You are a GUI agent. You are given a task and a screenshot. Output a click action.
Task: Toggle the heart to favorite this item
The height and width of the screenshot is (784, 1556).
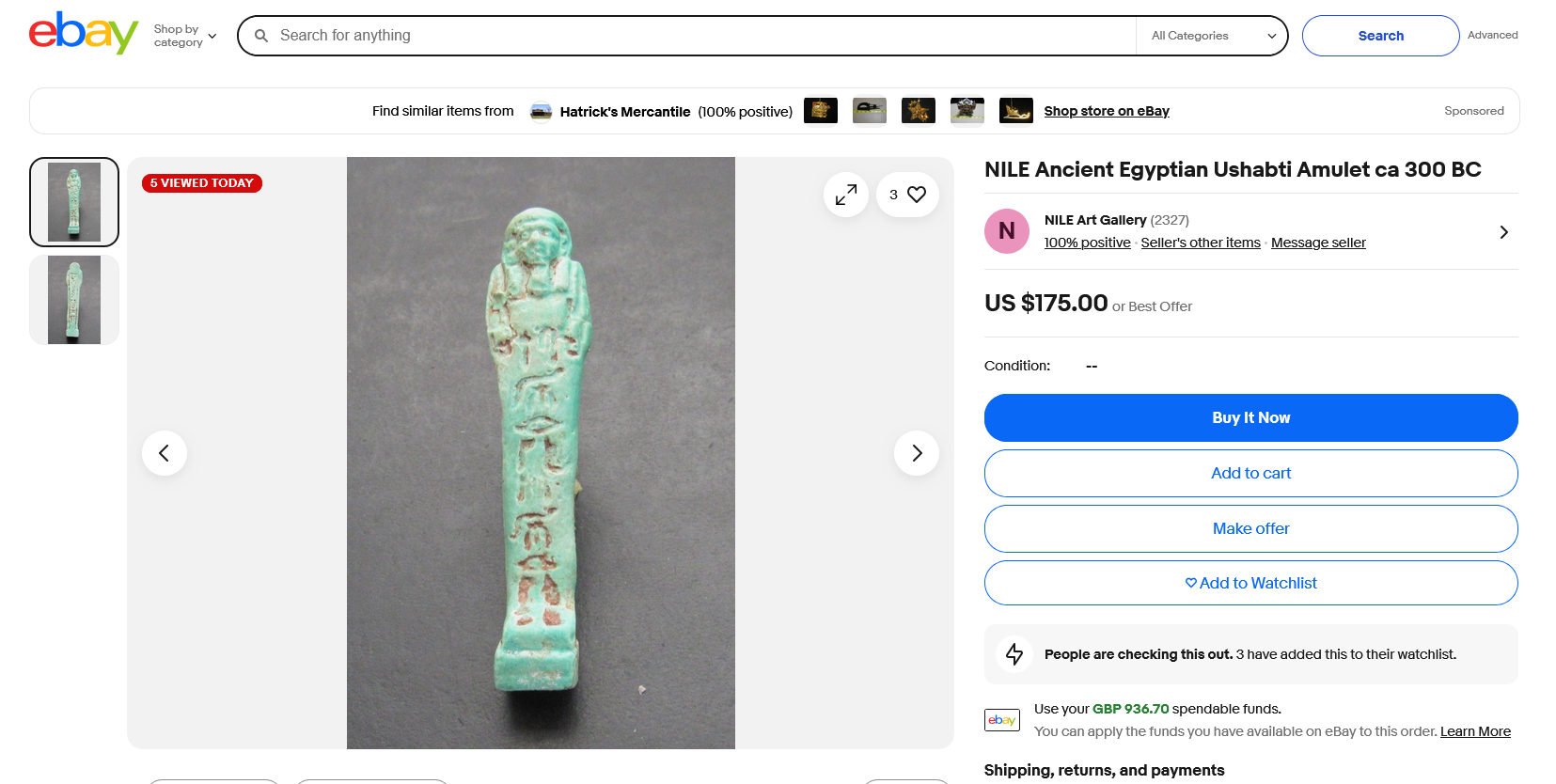[916, 195]
